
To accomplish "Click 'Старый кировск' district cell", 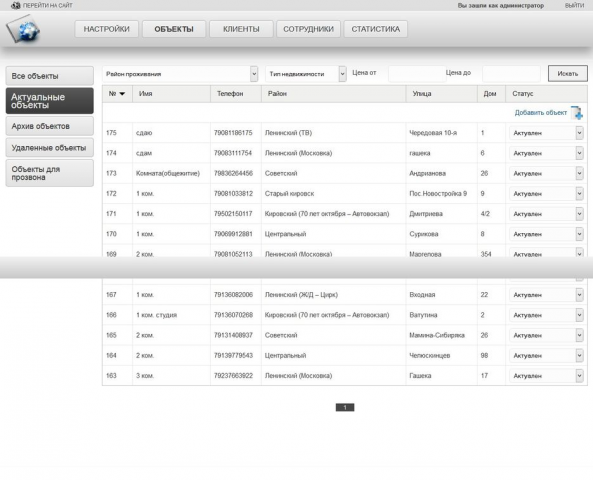I will click(290, 194).
